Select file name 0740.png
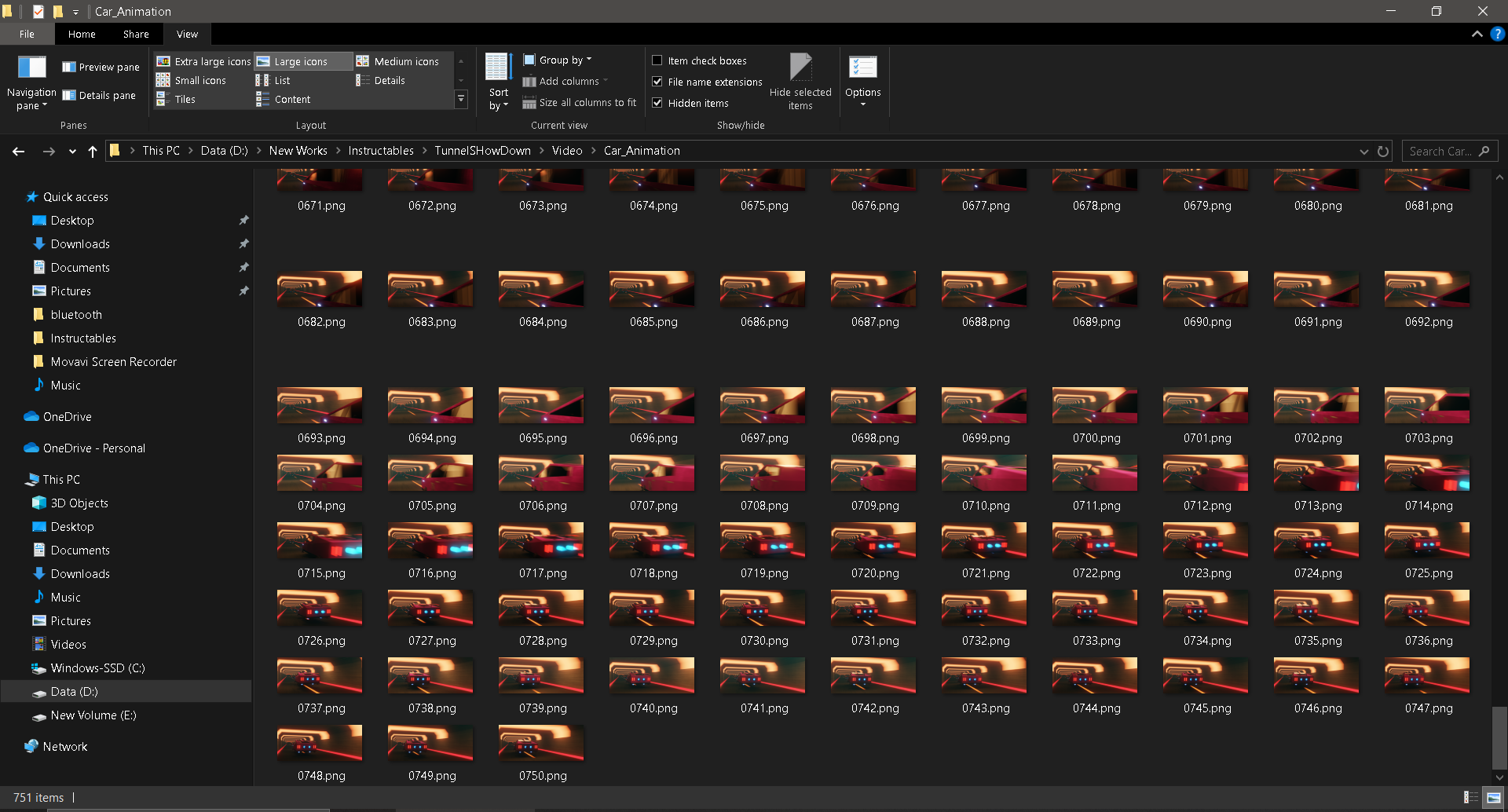The height and width of the screenshot is (812, 1508). (653, 708)
